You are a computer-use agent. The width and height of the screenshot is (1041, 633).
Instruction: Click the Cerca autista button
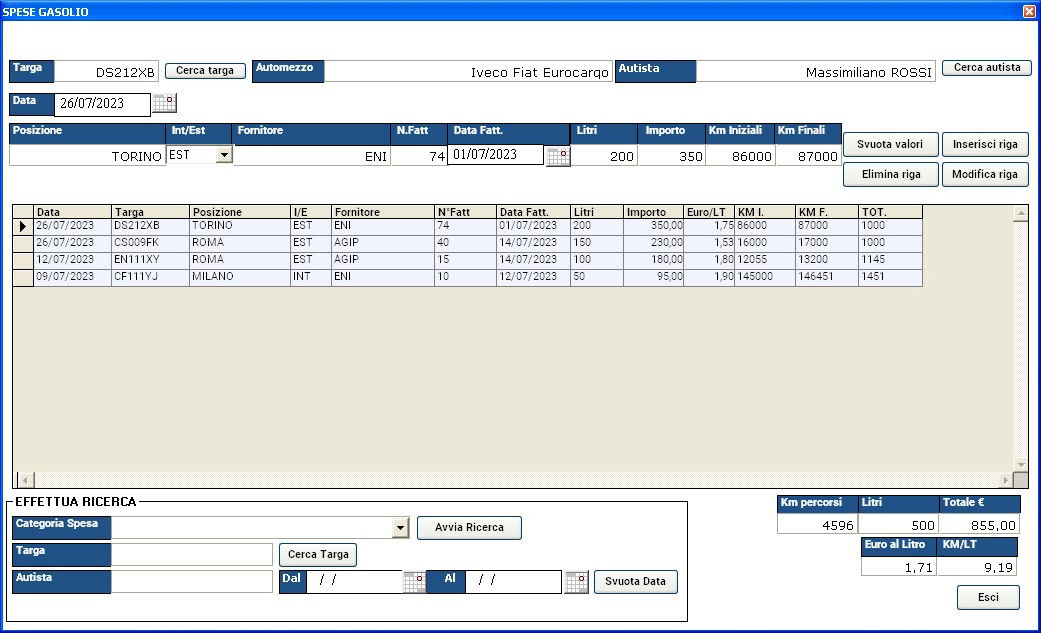pyautogui.click(x=986, y=68)
